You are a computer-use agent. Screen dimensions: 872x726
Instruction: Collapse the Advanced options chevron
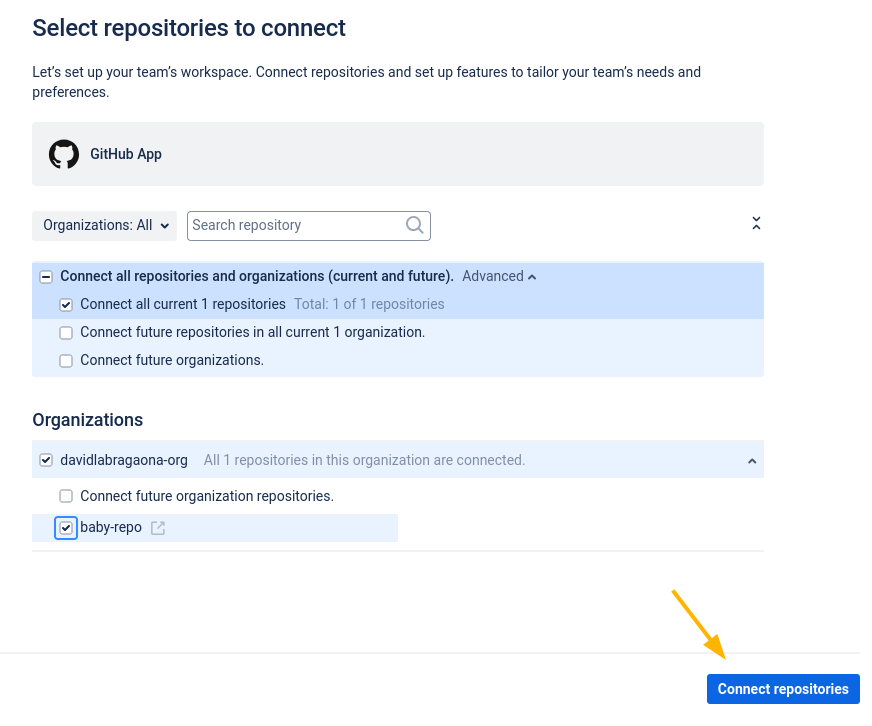pos(532,277)
